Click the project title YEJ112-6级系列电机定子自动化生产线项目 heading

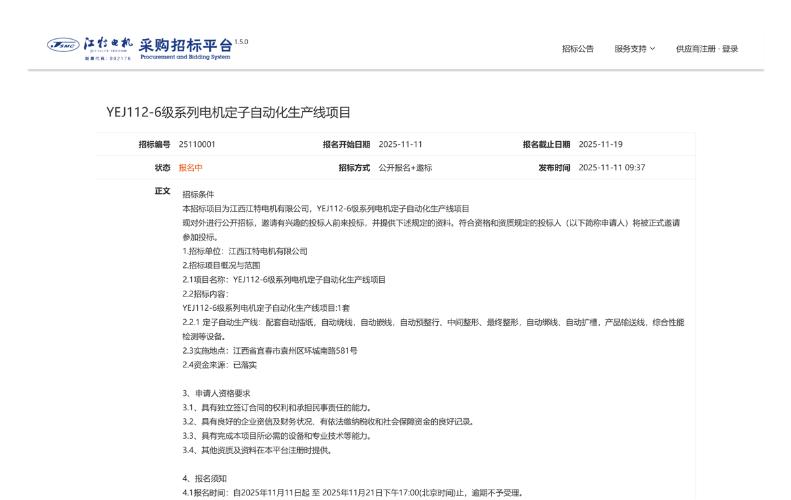coord(228,112)
